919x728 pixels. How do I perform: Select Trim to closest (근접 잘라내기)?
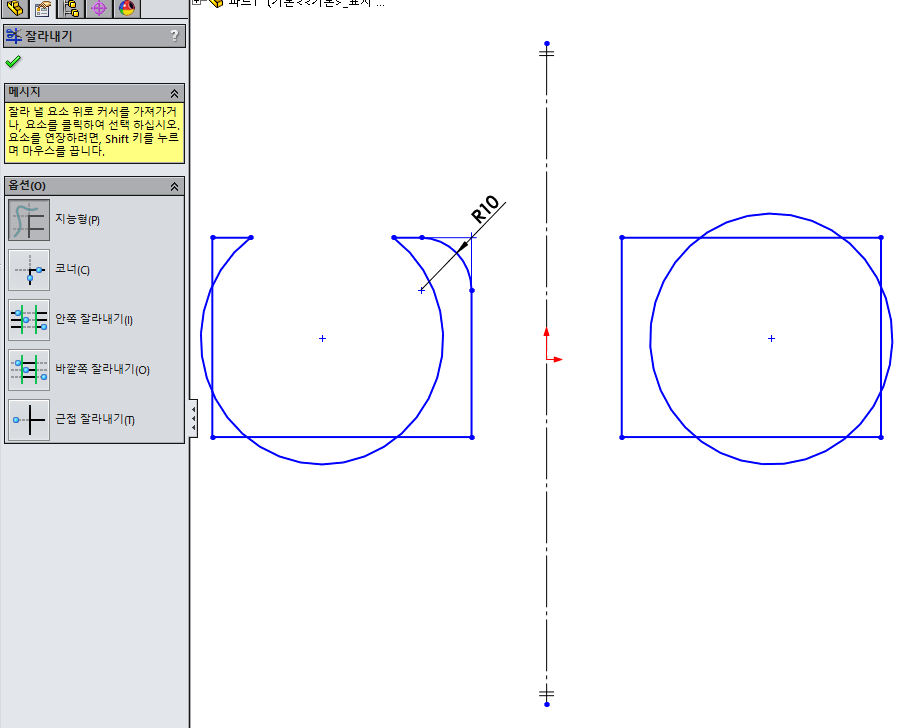point(29,419)
